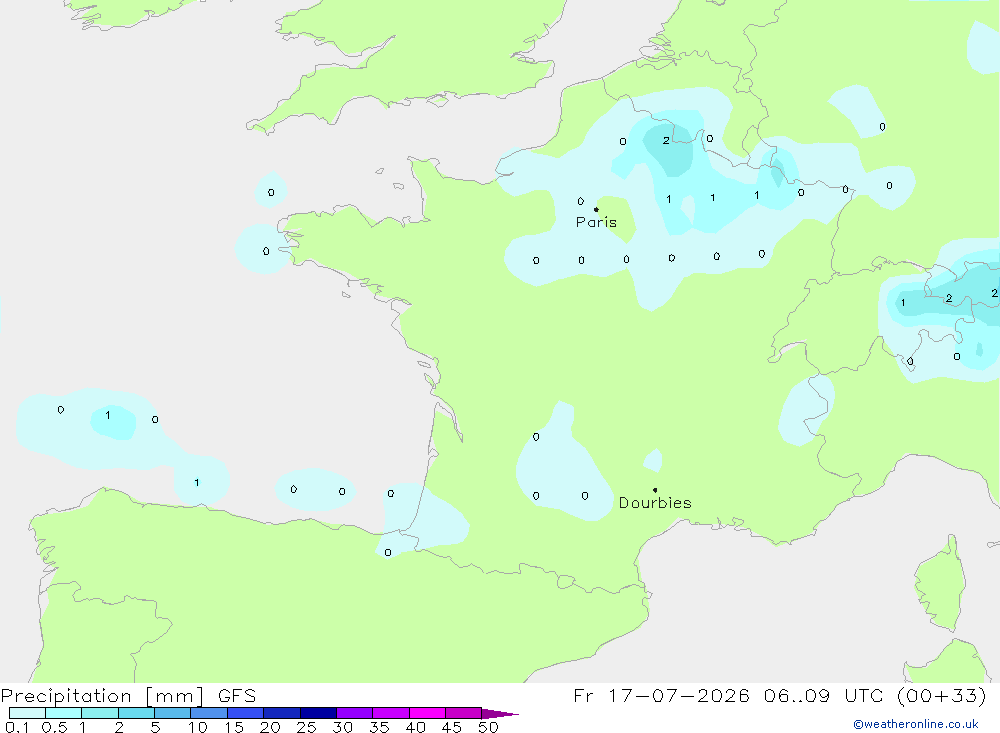Click the above-50 legend arrow tip
The image size is (1000, 733).
tap(501, 714)
